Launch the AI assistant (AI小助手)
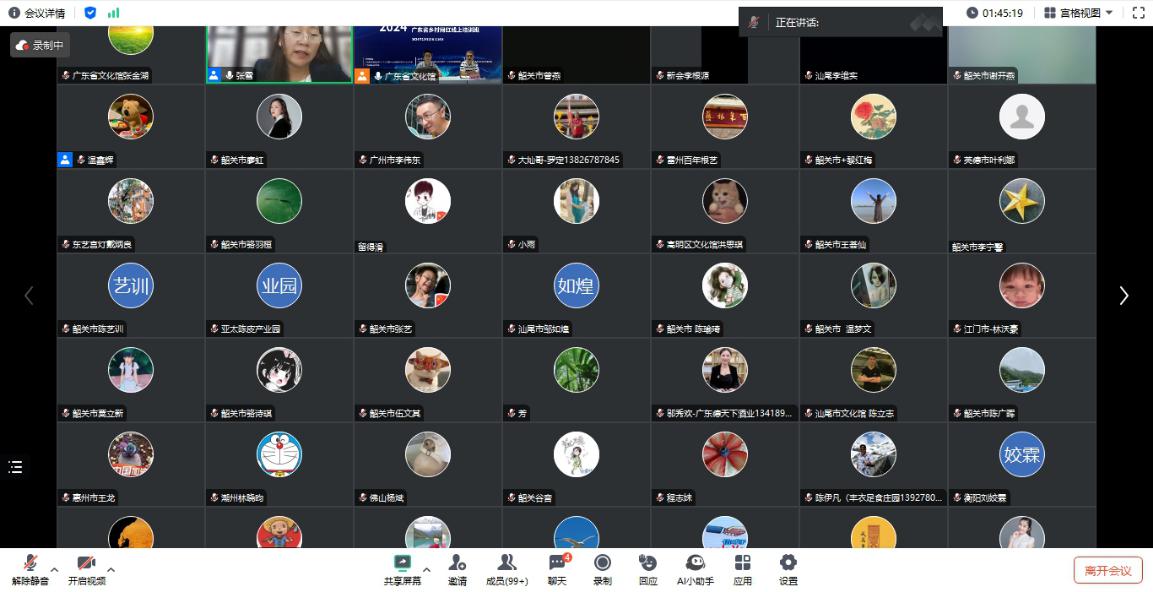Image resolution: width=1153 pixels, height=592 pixels. (x=695, y=564)
